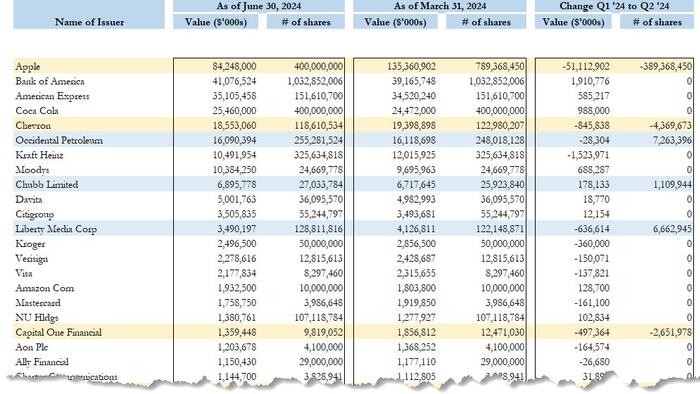Screen dimensions: 700x394
Task: Select Verisign June value 2,278,616
Action: pyautogui.click(x=237, y=258)
